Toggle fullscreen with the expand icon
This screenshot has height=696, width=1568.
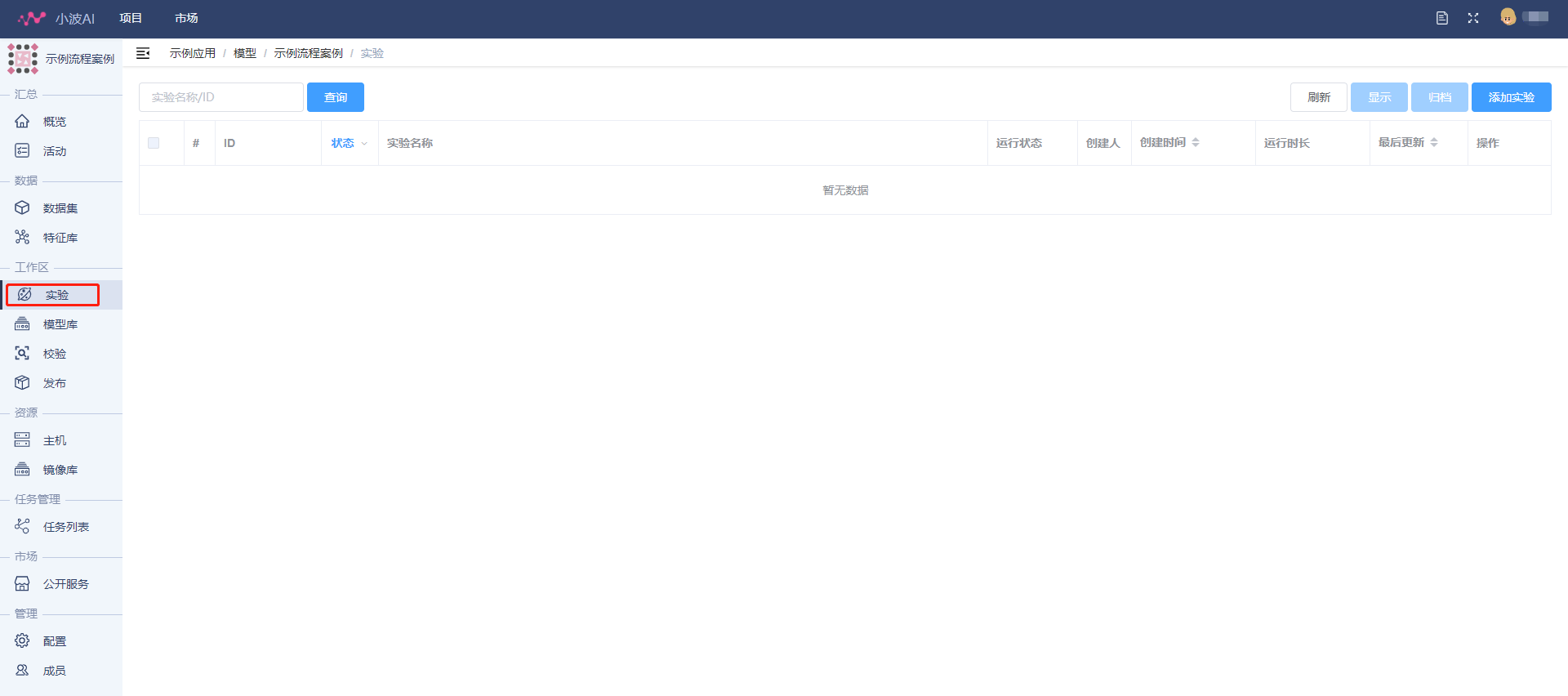pyautogui.click(x=1473, y=18)
